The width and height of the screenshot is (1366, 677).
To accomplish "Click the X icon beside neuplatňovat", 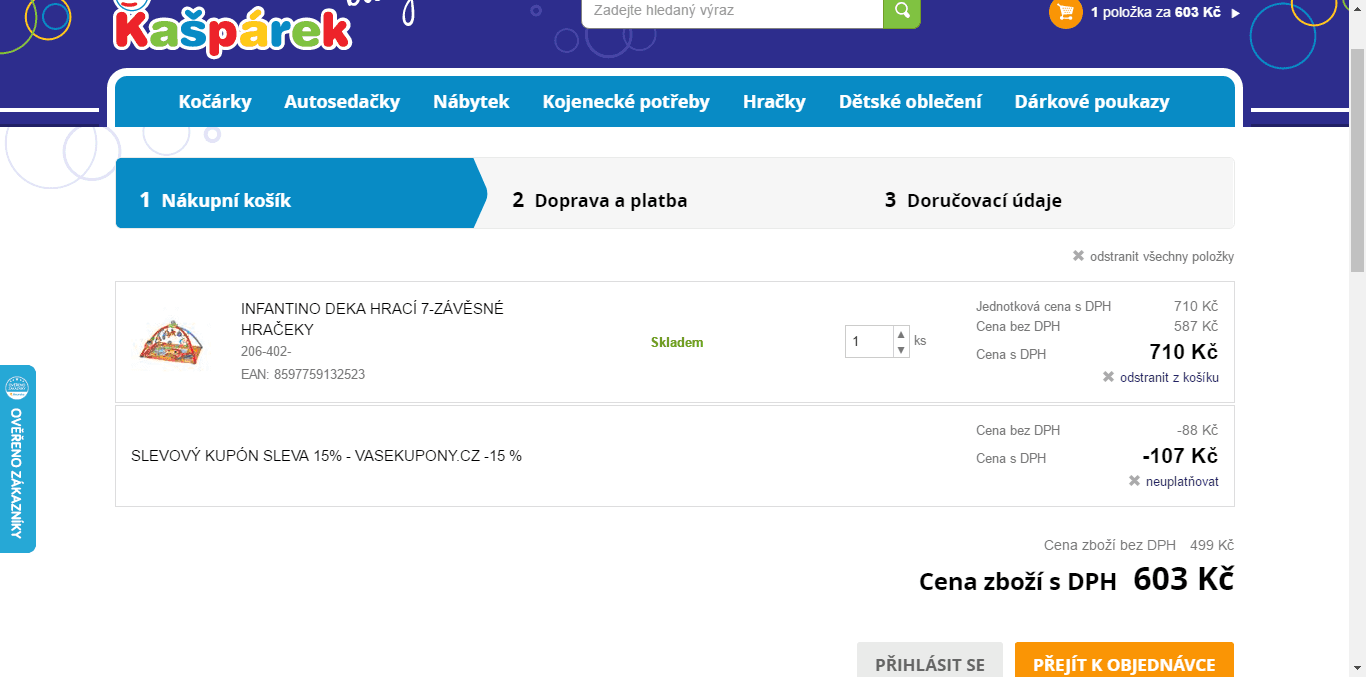I will [x=1134, y=481].
